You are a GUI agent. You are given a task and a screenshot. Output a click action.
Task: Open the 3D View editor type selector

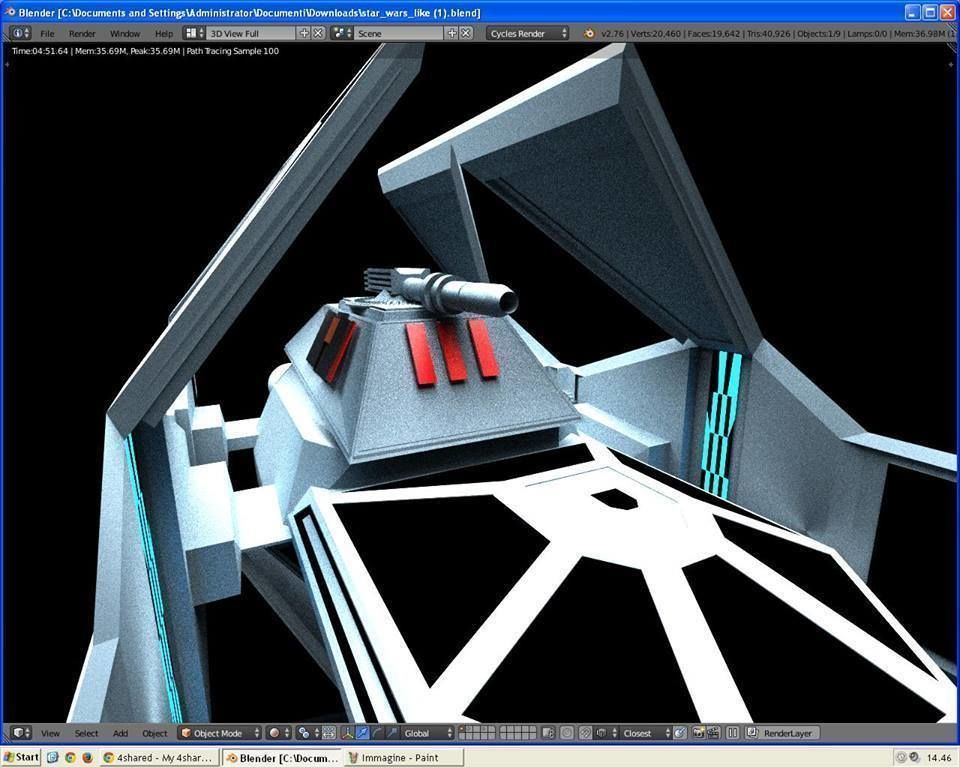tap(21, 733)
